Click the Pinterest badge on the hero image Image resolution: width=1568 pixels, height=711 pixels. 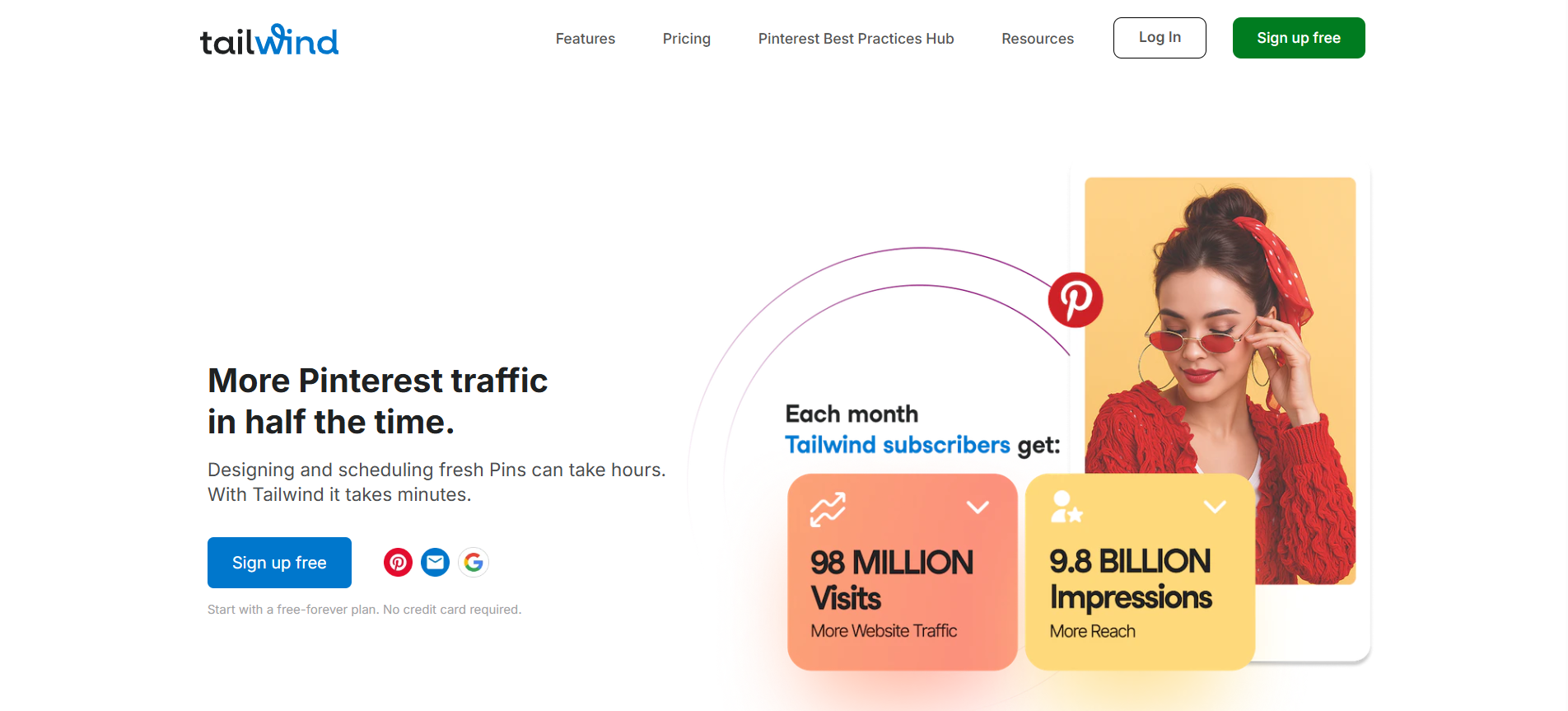1076,300
